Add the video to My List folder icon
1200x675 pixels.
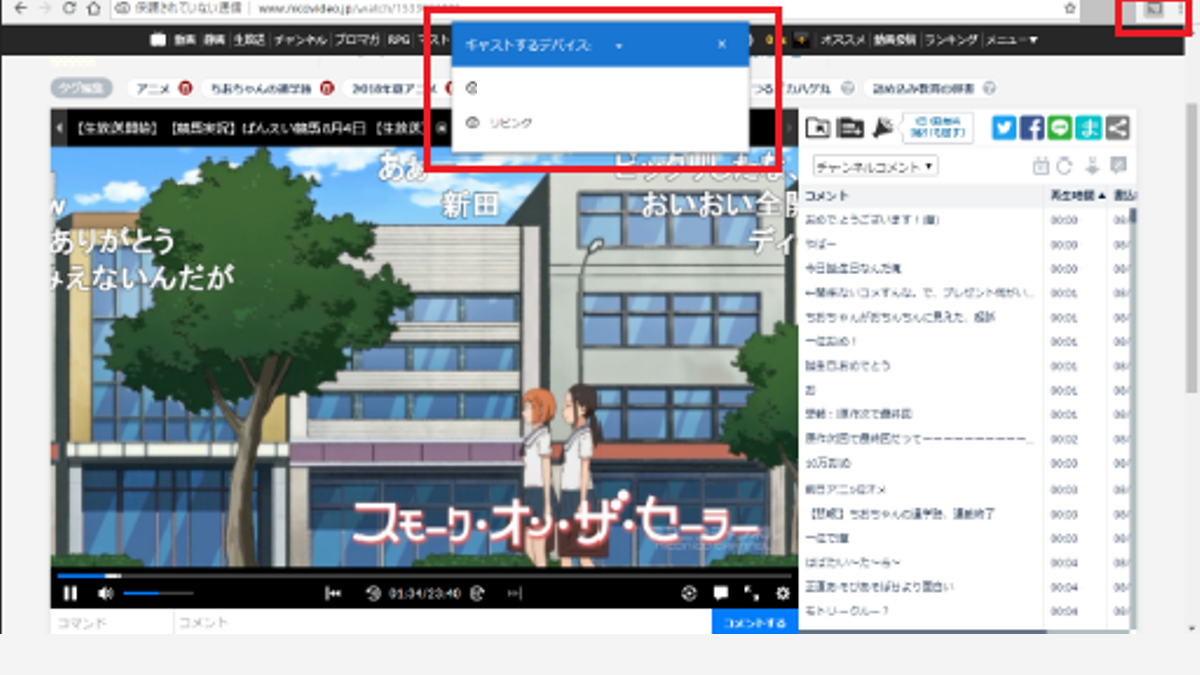[x=818, y=127]
